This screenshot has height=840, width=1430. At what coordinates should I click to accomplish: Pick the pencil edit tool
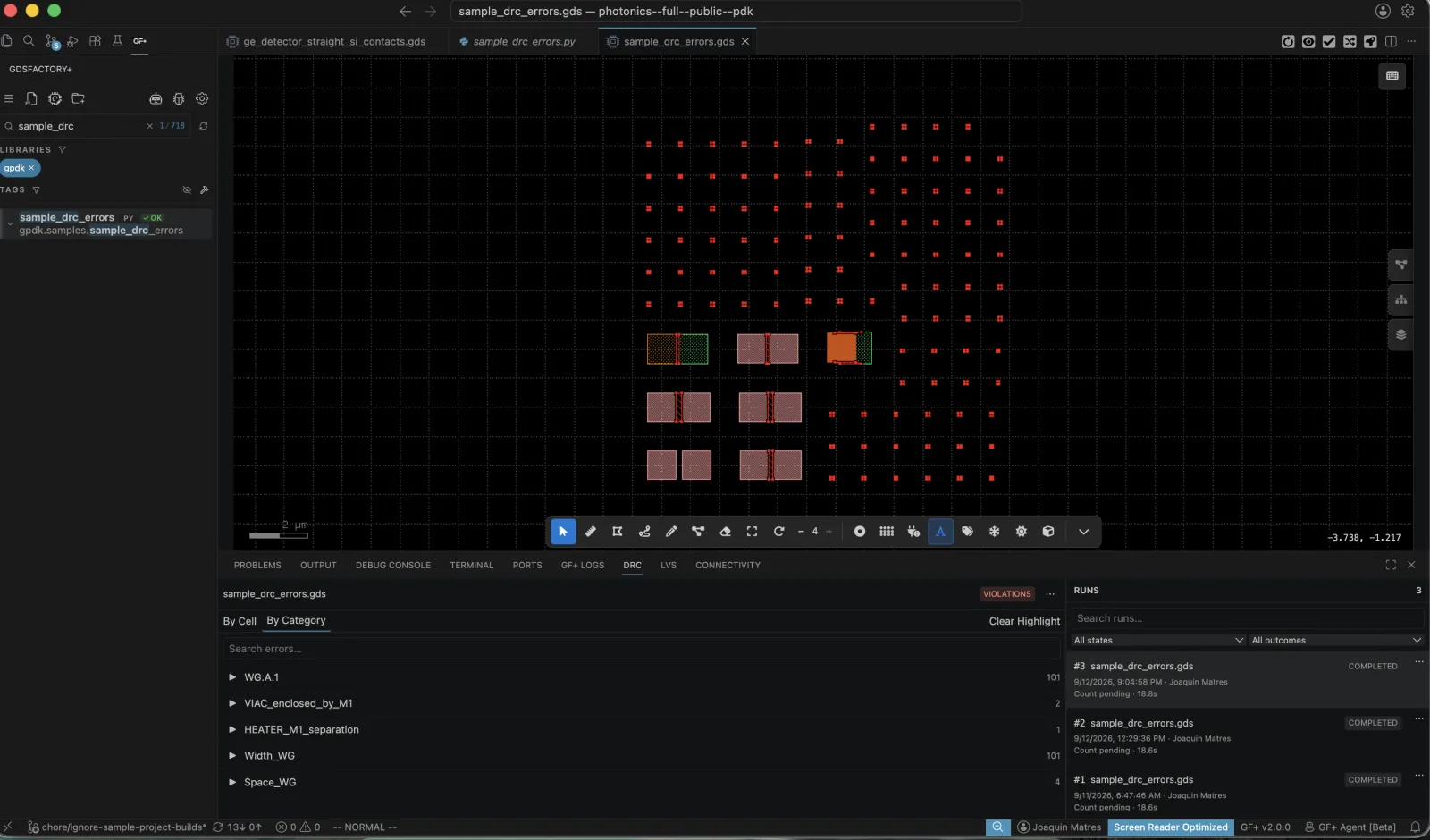(x=671, y=532)
